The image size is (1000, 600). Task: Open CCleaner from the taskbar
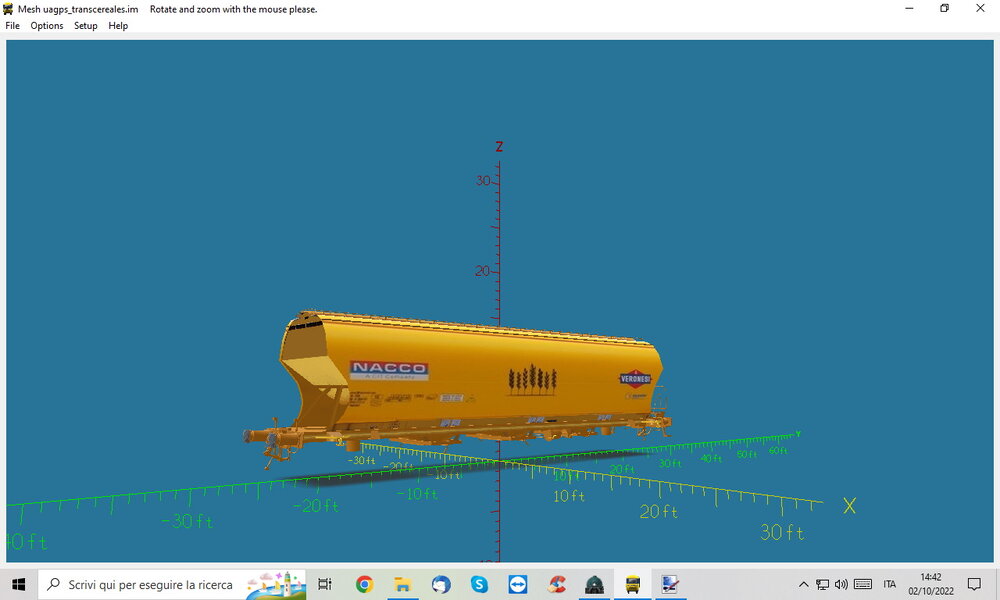click(x=556, y=584)
